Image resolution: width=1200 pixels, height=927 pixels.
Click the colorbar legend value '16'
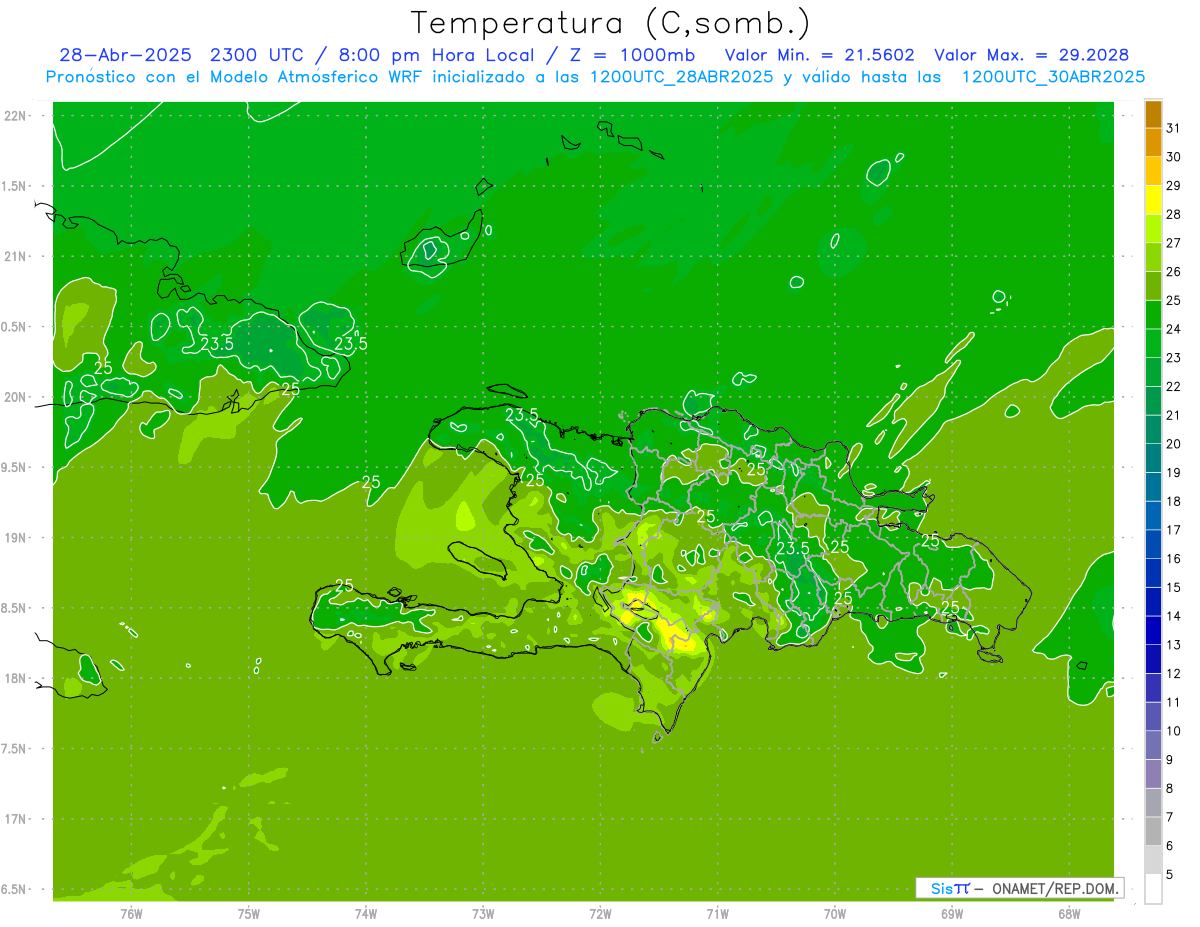tap(1174, 558)
